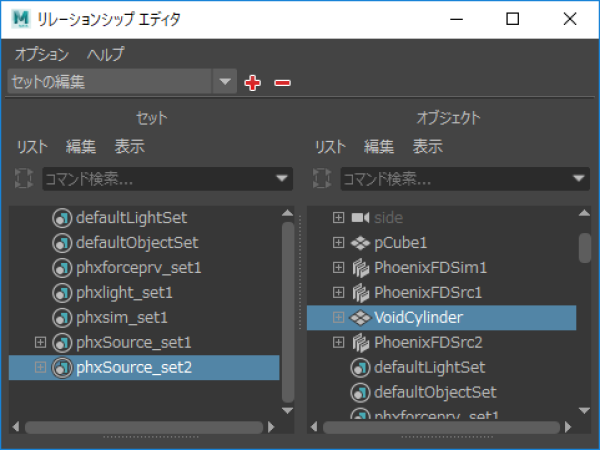Click the PhoenixFDSim1 node icon
600x450 pixels.
pyautogui.click(x=360, y=268)
